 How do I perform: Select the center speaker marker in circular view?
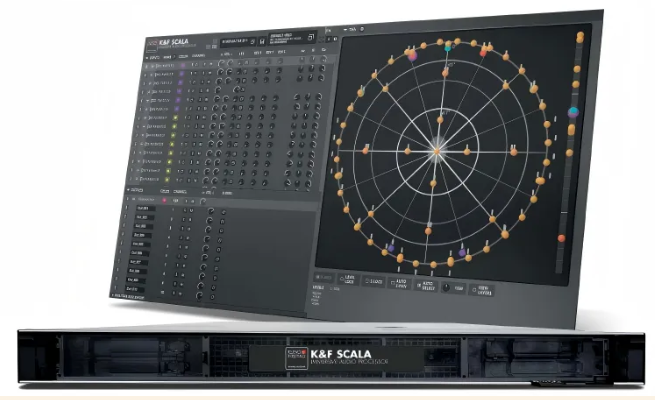pos(436,151)
